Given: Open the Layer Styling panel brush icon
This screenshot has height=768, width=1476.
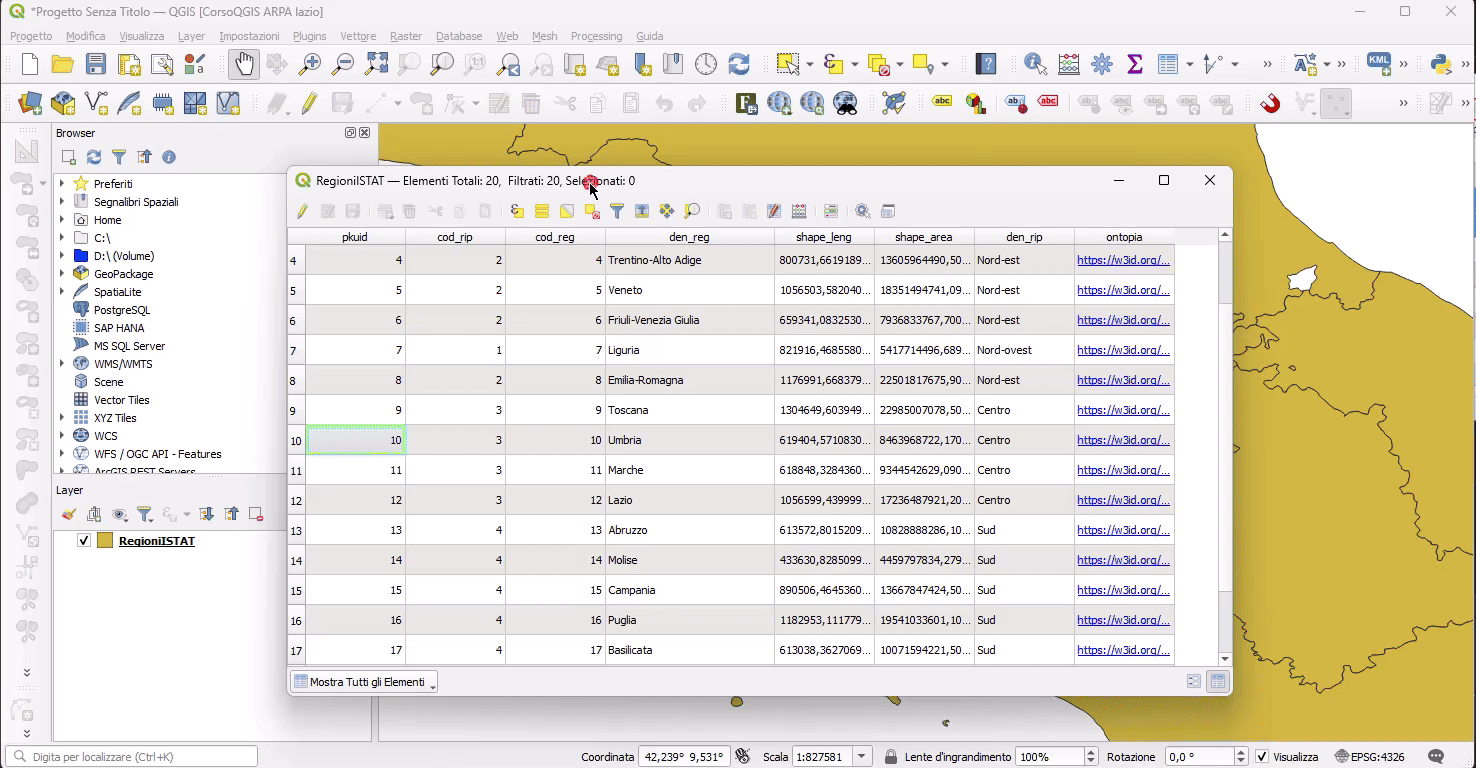Looking at the screenshot, I should (x=68, y=514).
